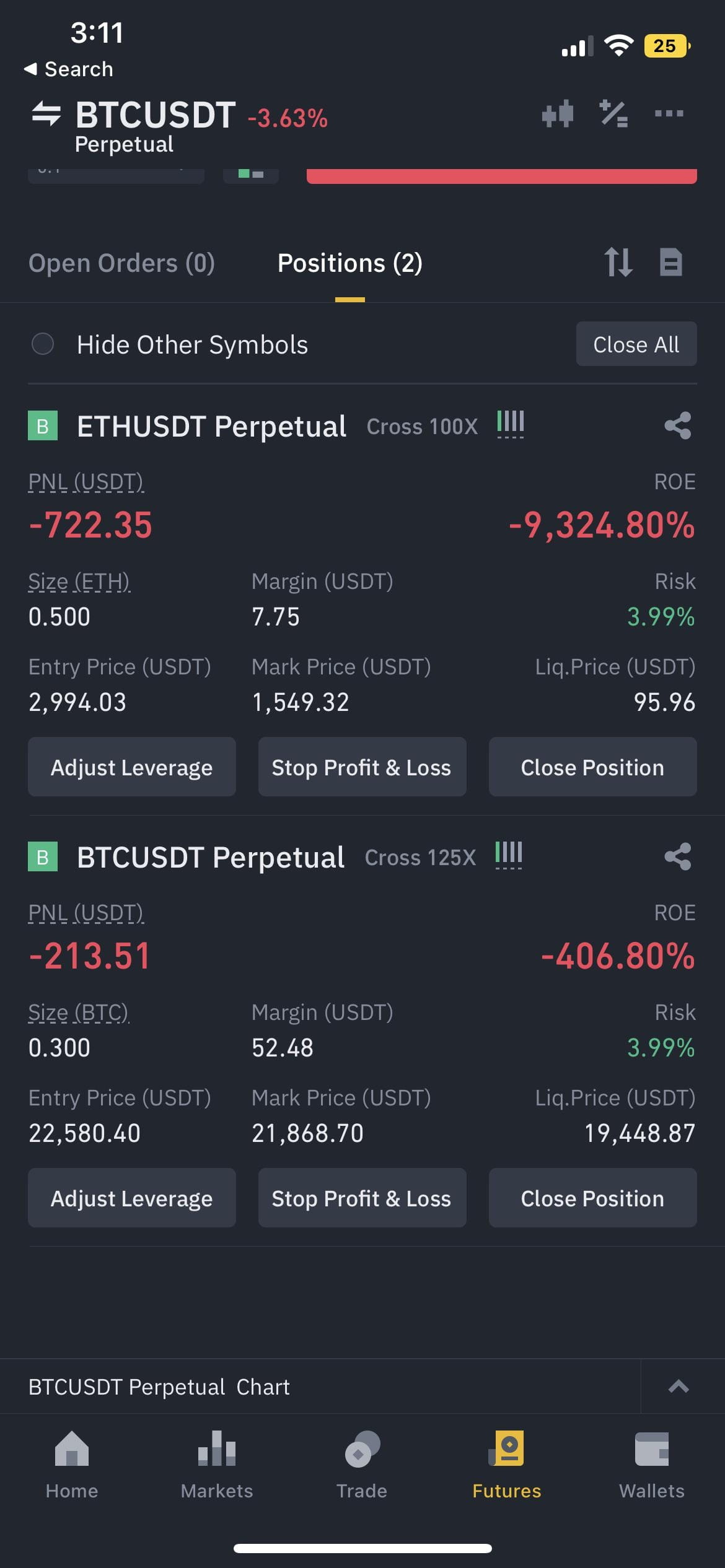Viewport: 725px width, 1568px height.
Task: Close Position for ETHUSDT Perpetual
Action: pyautogui.click(x=592, y=767)
